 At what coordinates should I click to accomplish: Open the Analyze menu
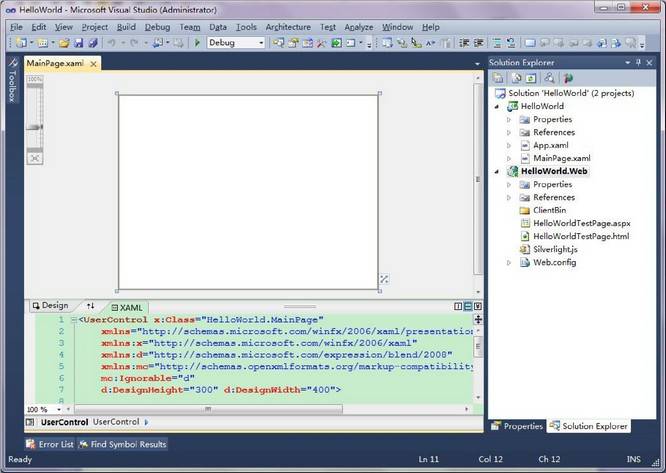tap(359, 27)
